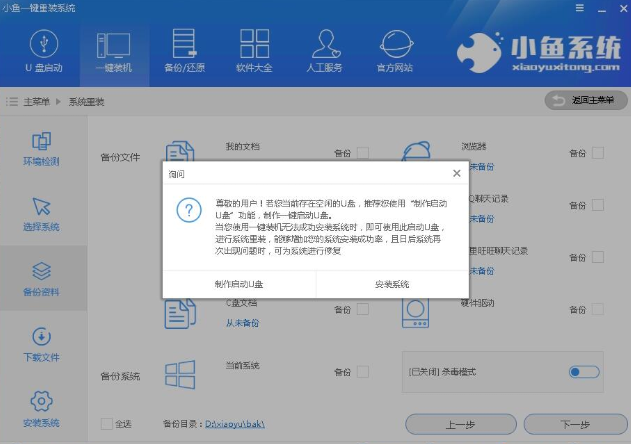
Task: Click 未备份 status under 阿里旺旺聊天记录
Action: [x=482, y=271]
